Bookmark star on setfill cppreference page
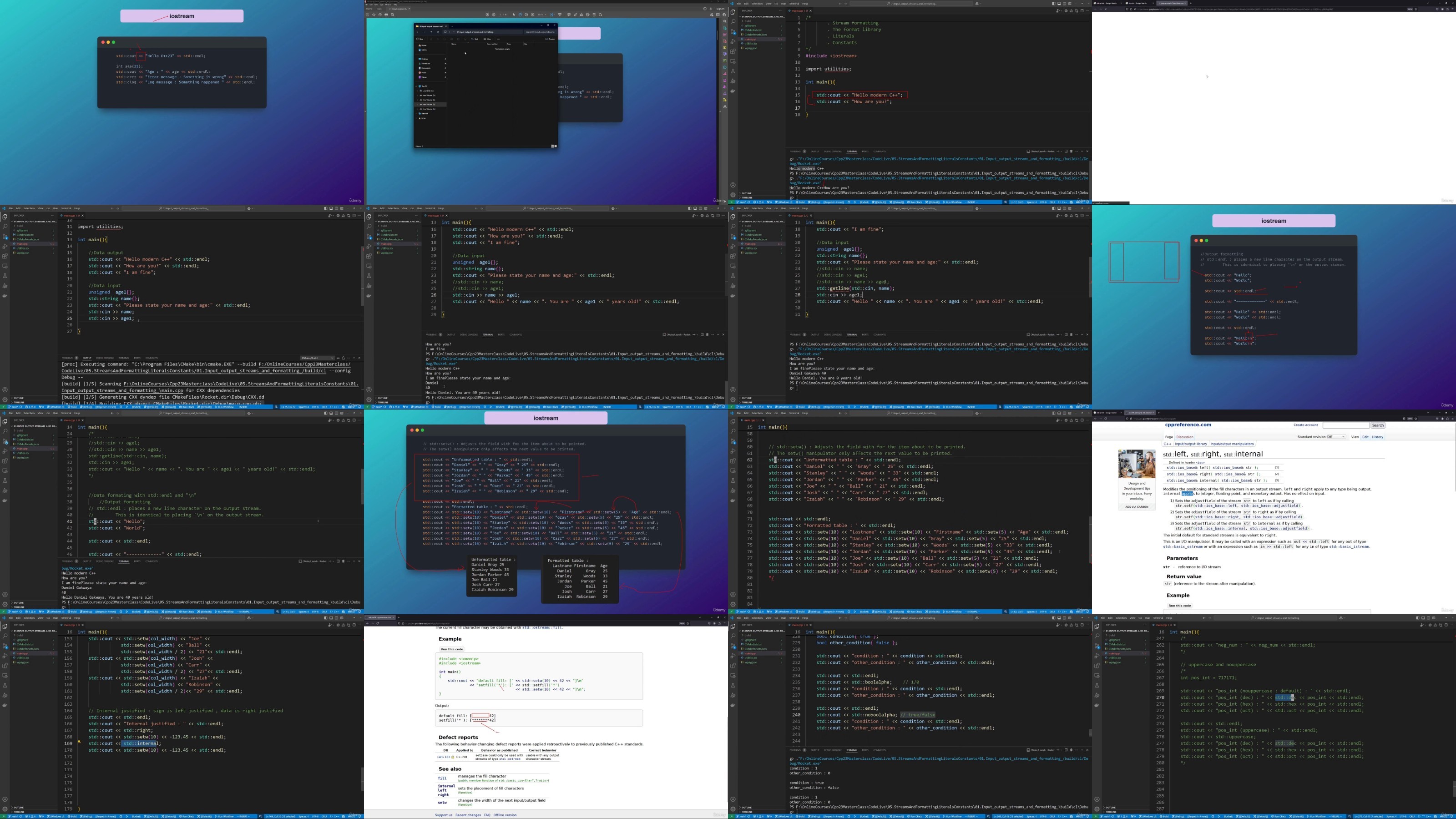 click(689, 623)
